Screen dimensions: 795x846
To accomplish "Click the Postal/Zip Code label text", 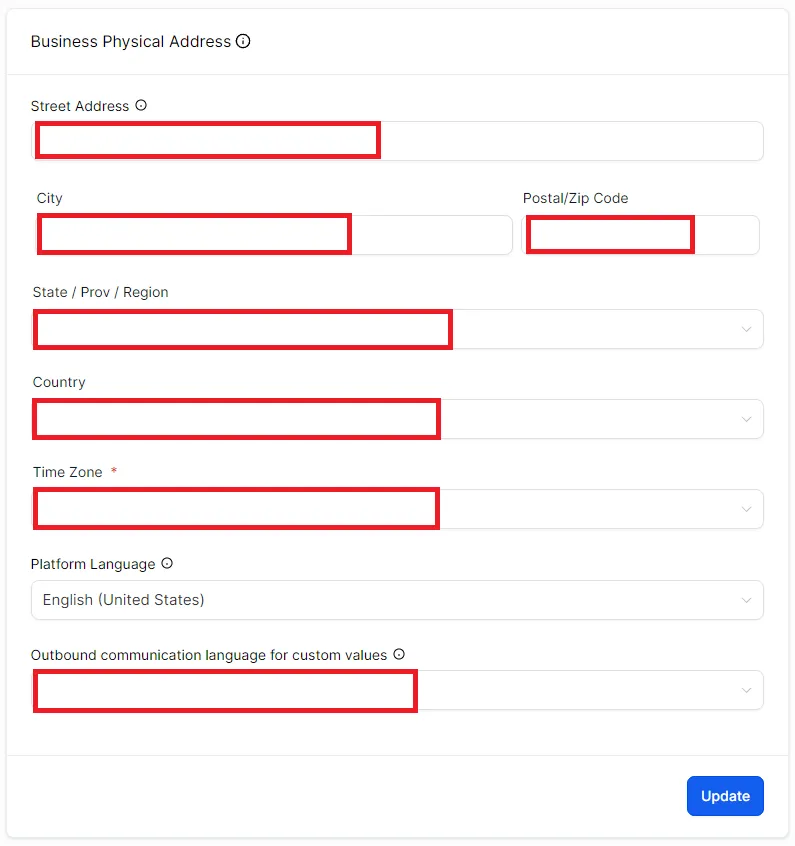I will 575,198.
